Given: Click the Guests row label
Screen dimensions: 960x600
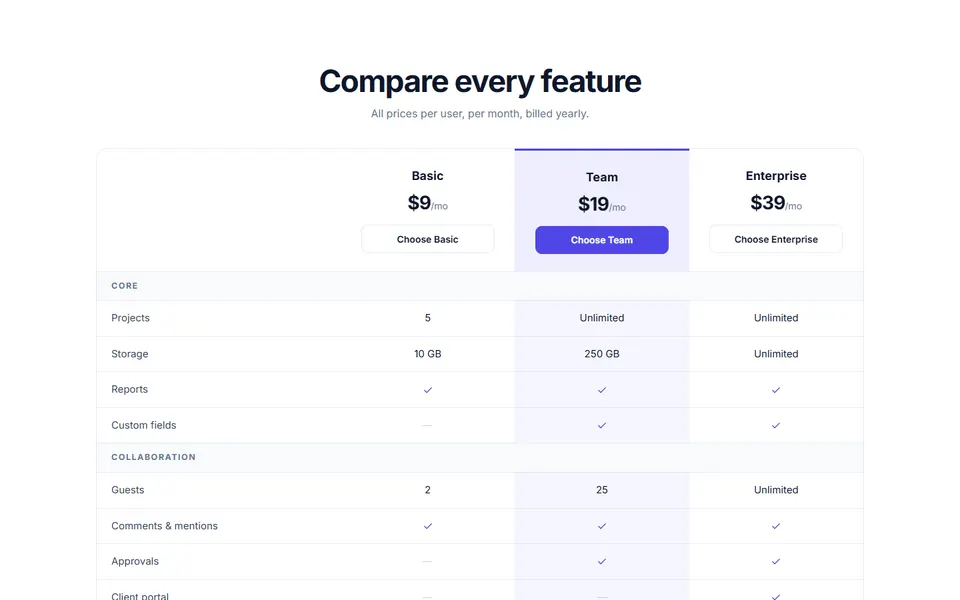Looking at the screenshot, I should pyautogui.click(x=128, y=490).
